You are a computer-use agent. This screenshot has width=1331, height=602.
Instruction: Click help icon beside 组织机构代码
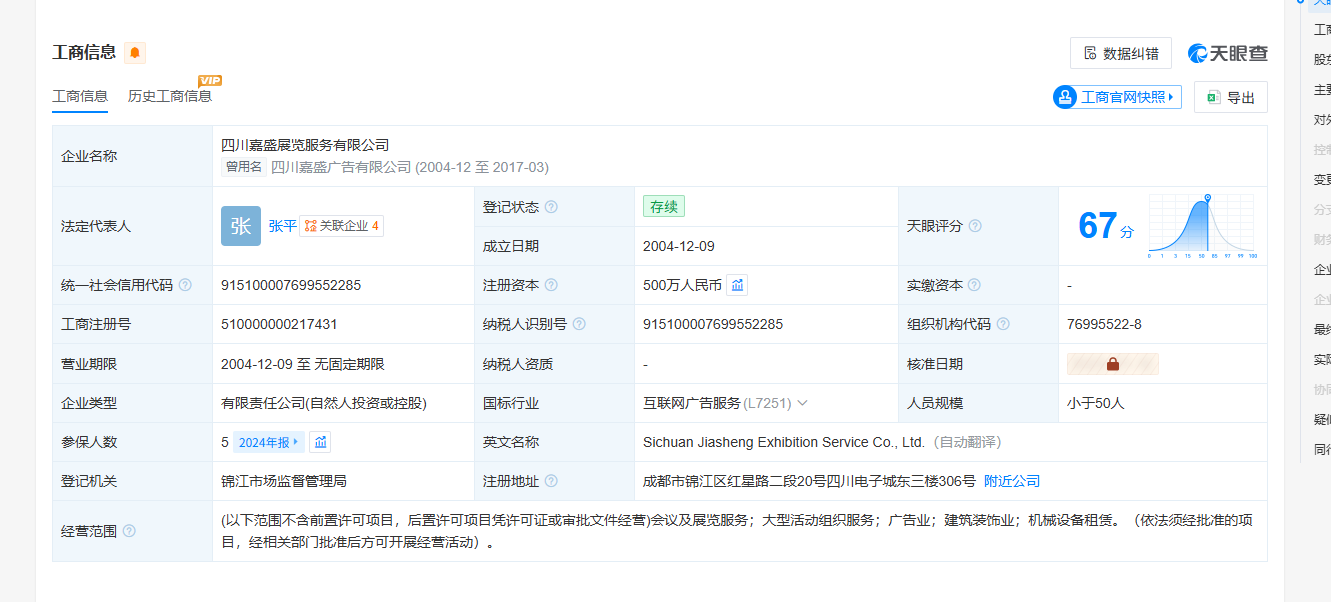coord(1003,324)
